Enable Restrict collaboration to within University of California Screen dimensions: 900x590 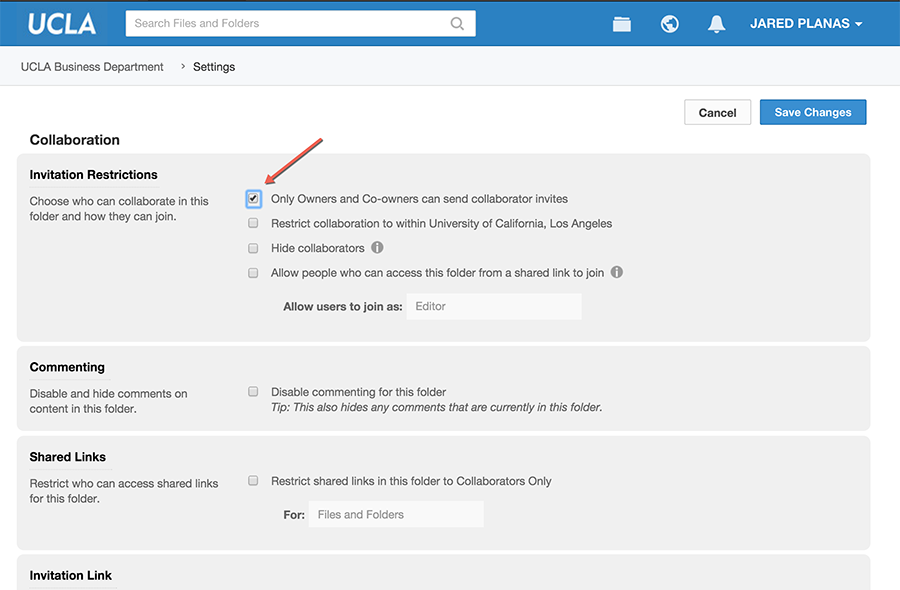pos(253,223)
